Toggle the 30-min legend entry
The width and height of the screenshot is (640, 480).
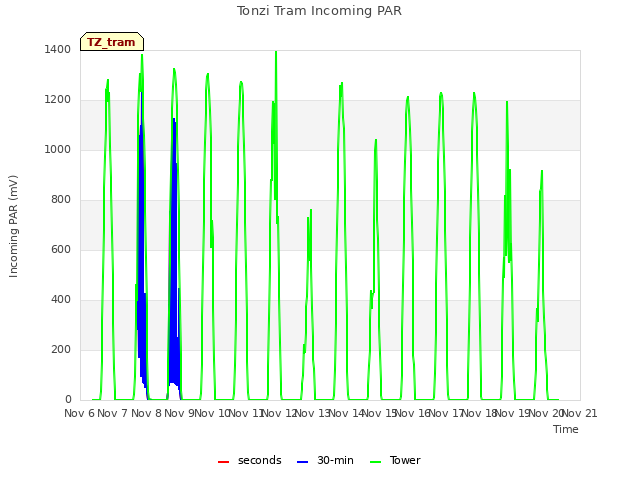click(325, 460)
